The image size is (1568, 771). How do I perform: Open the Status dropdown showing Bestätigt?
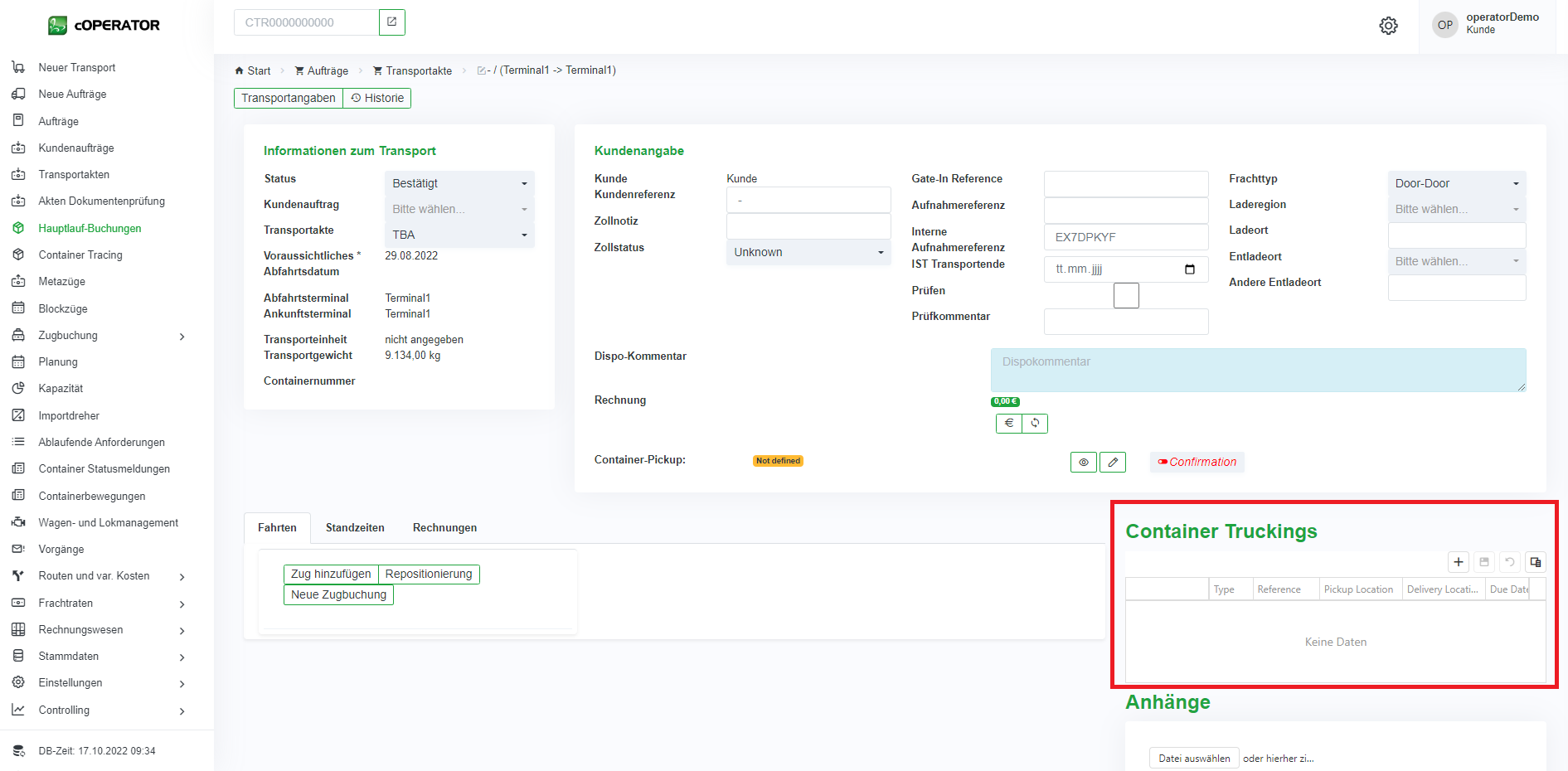[x=459, y=183]
